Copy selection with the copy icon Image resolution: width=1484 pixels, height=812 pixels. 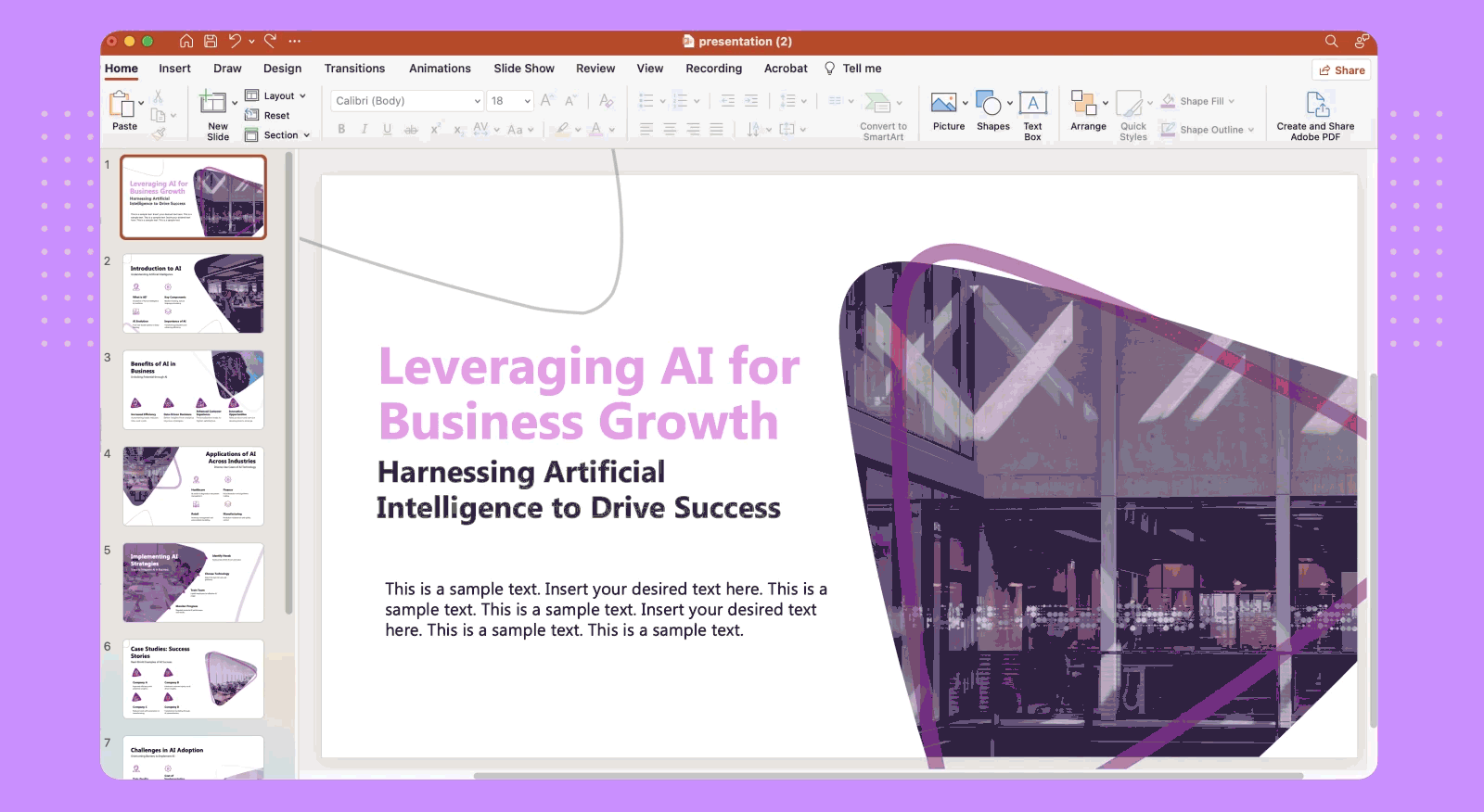pyautogui.click(x=159, y=115)
